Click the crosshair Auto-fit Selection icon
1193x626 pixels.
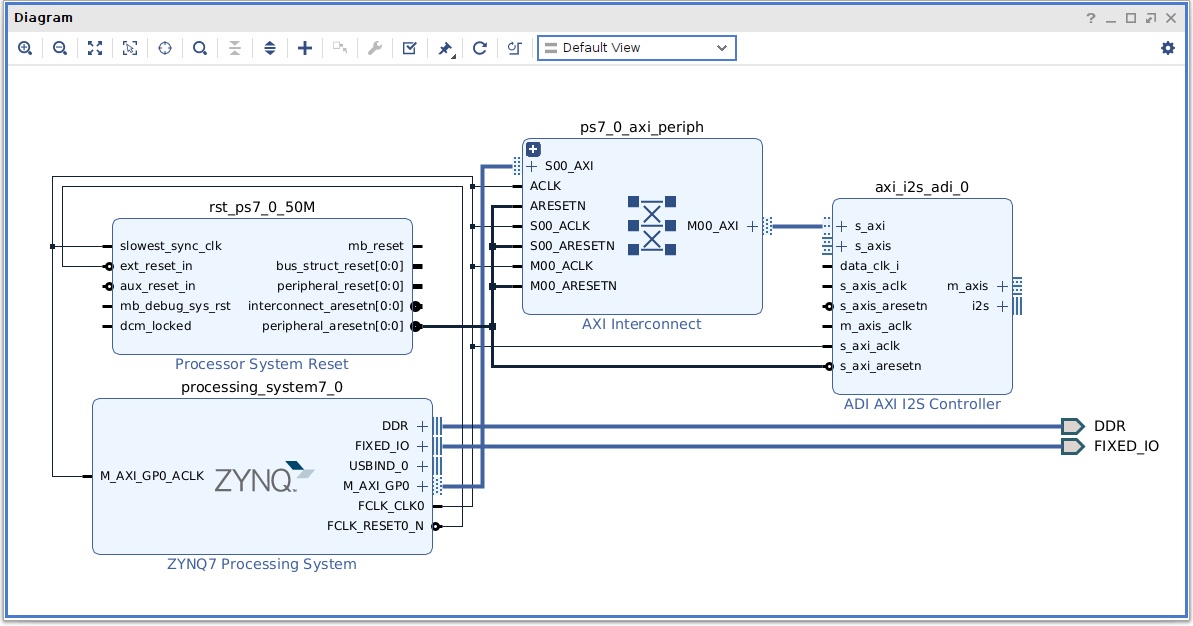pos(165,48)
